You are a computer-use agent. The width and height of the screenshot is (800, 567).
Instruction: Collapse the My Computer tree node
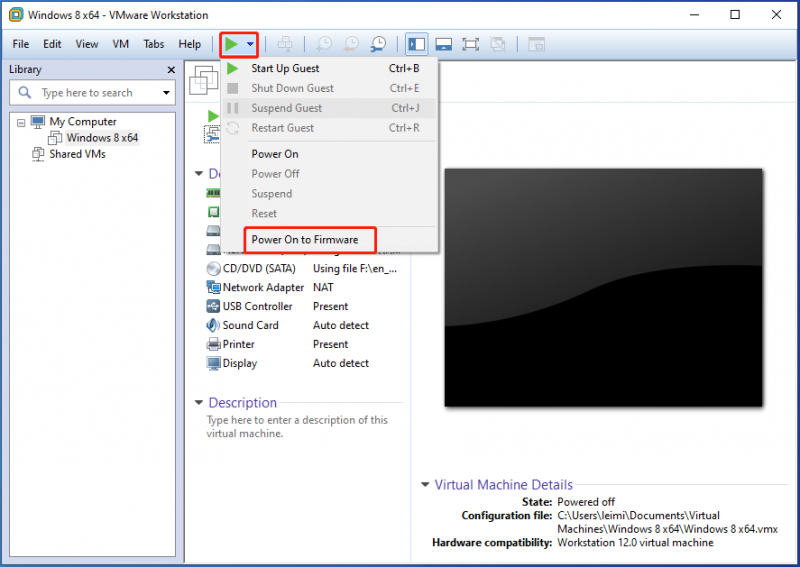click(21, 122)
